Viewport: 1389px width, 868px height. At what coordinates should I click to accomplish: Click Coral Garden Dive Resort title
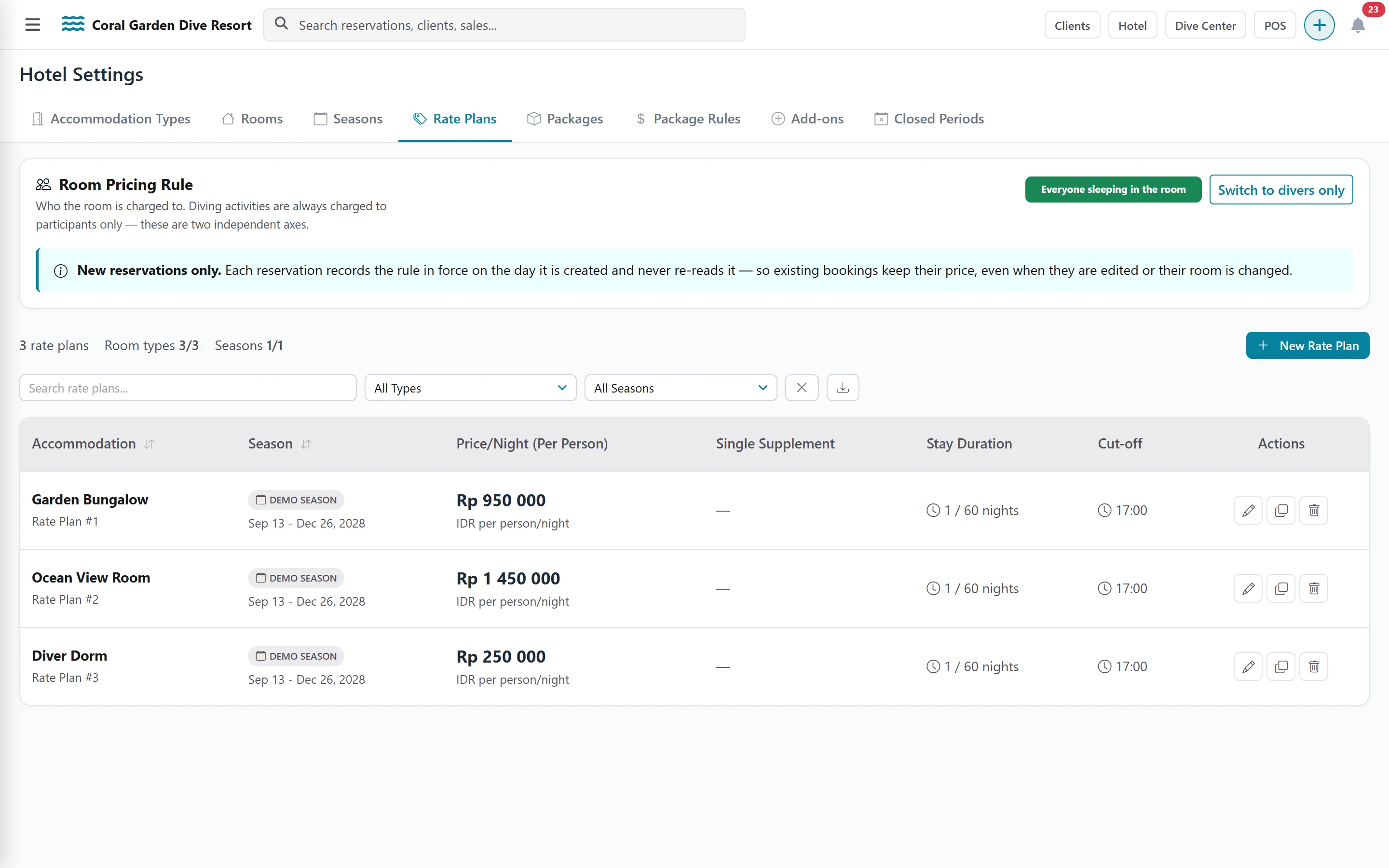[172, 25]
